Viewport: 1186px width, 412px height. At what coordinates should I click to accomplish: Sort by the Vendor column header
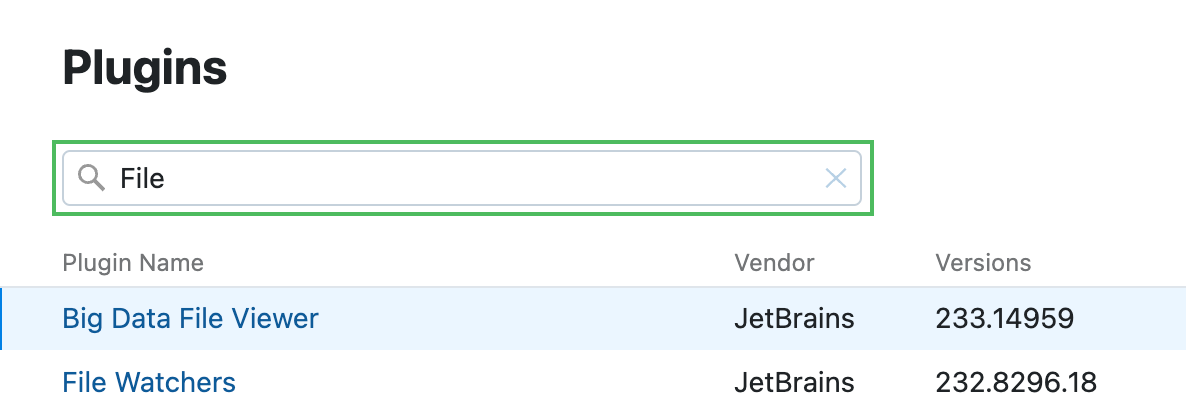point(774,263)
